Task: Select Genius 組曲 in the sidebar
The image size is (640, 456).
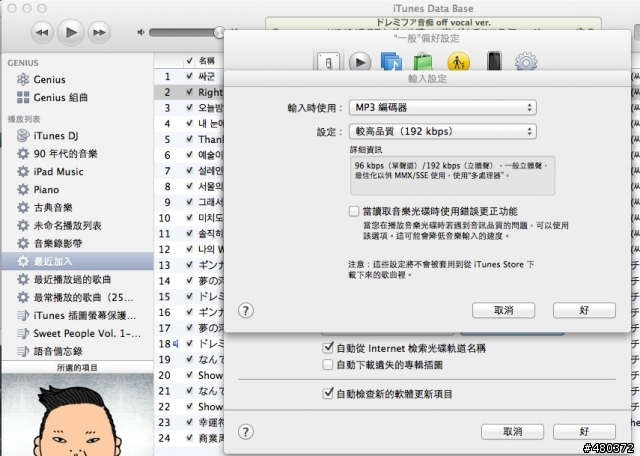Action: 78,97
